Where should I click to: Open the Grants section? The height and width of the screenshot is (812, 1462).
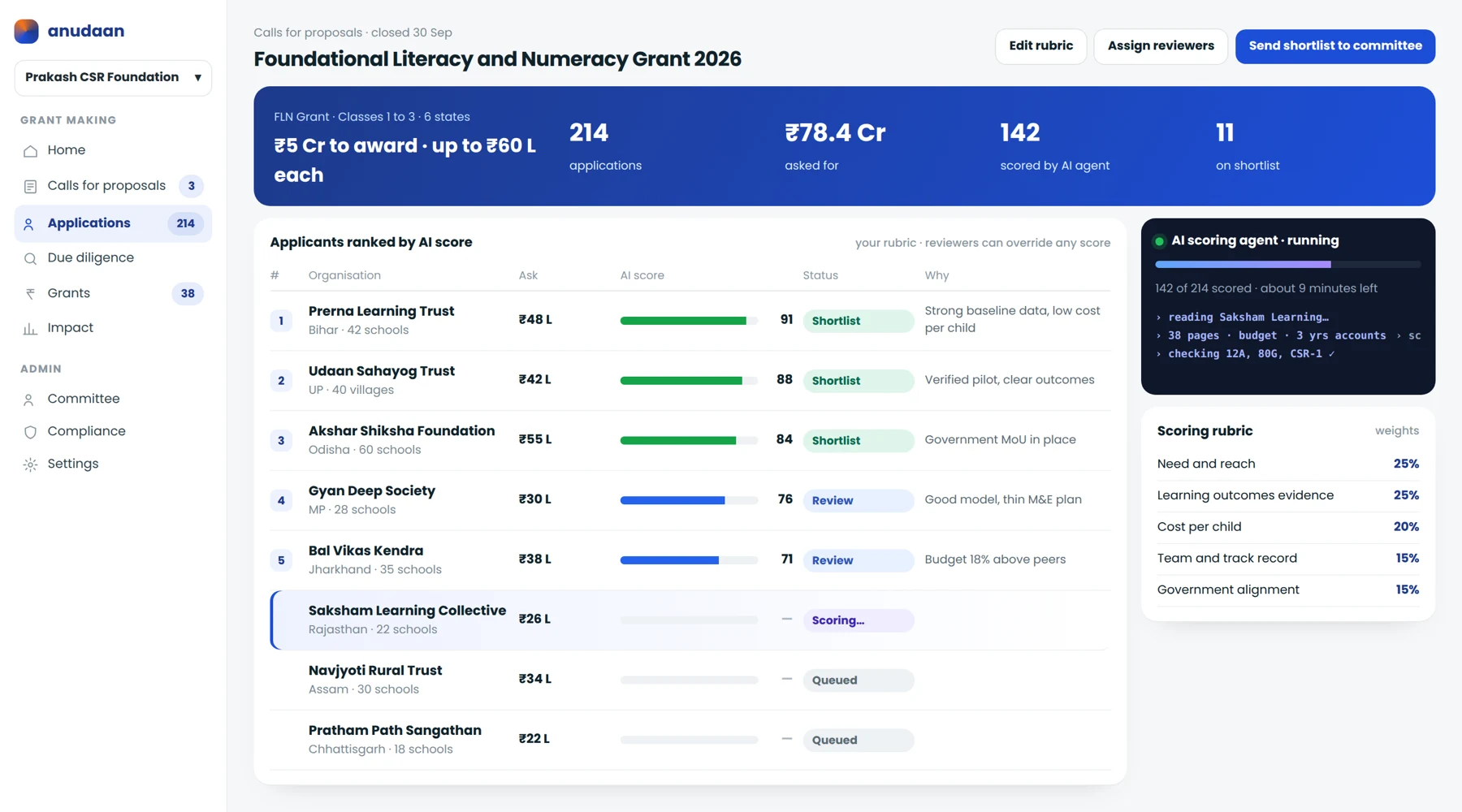[x=113, y=293]
